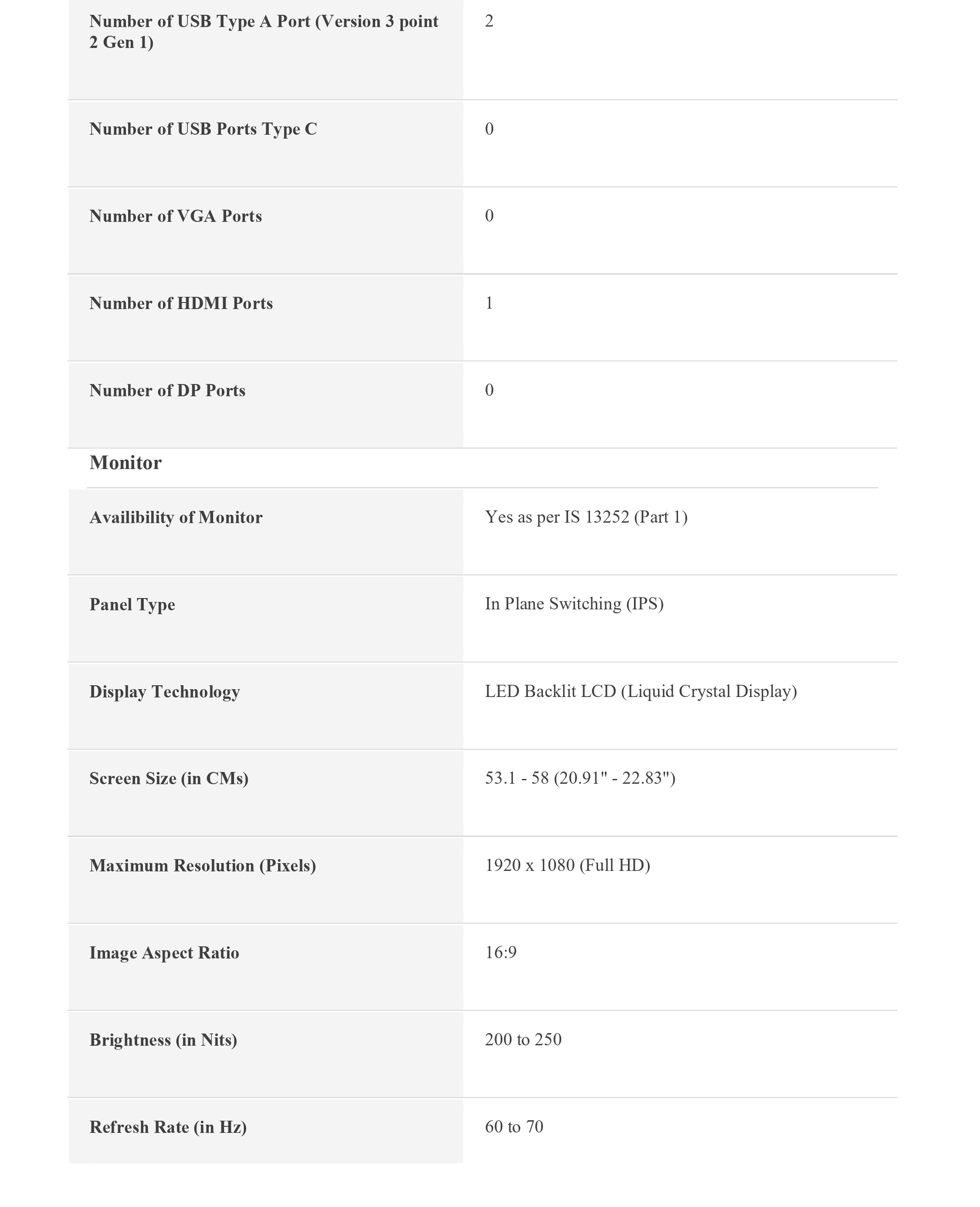Click the 'Number of DP Ports' label
980x1207 pixels.
coord(167,390)
